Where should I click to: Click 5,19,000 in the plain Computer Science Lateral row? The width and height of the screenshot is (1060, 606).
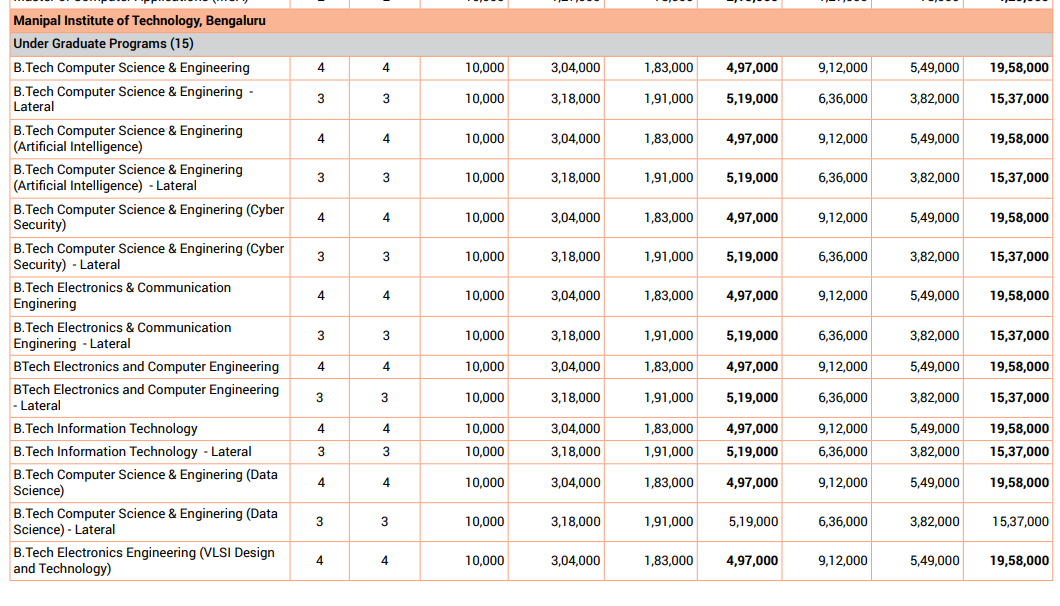pos(752,99)
